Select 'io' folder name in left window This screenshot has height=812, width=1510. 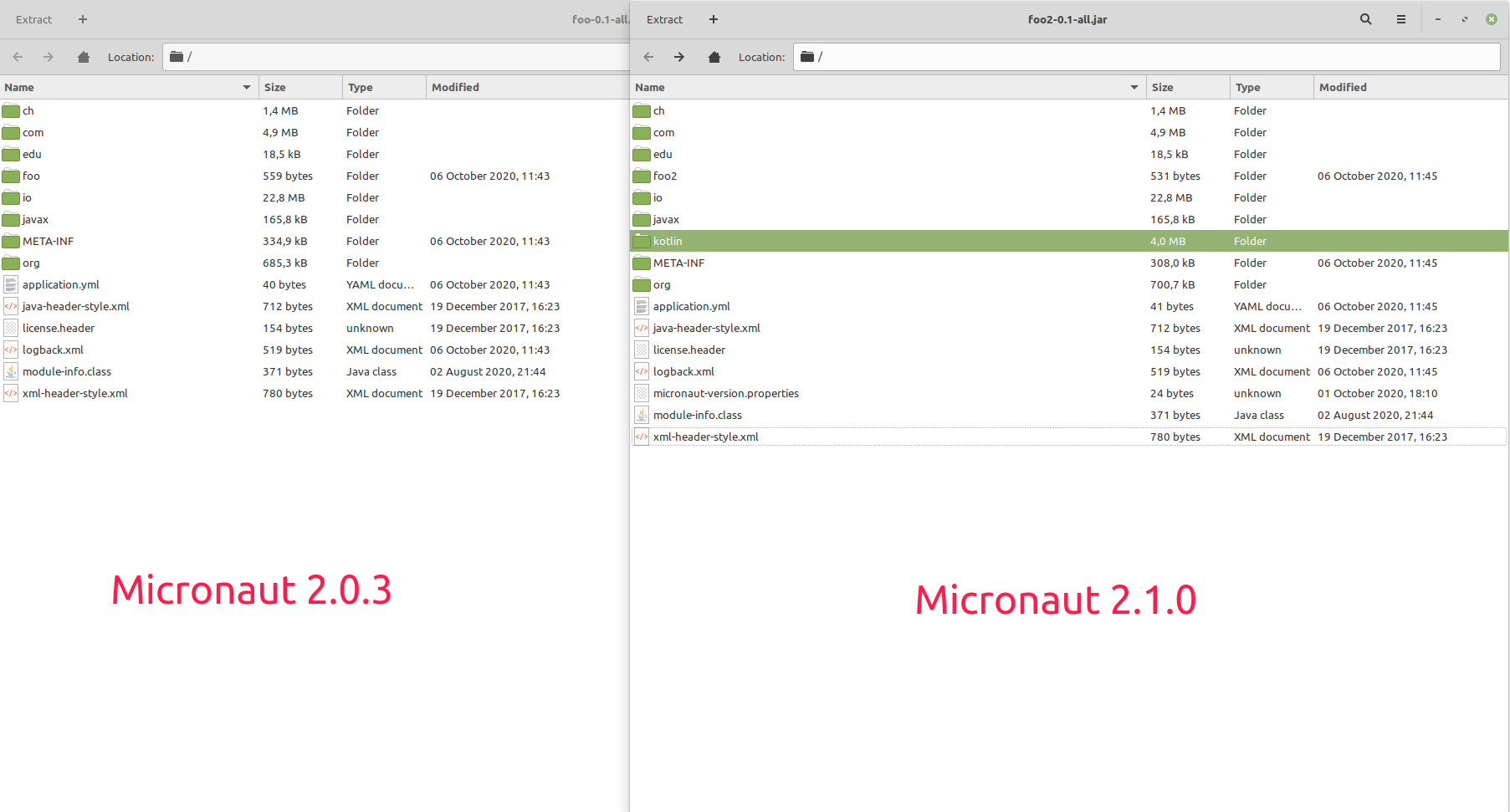tap(27, 197)
